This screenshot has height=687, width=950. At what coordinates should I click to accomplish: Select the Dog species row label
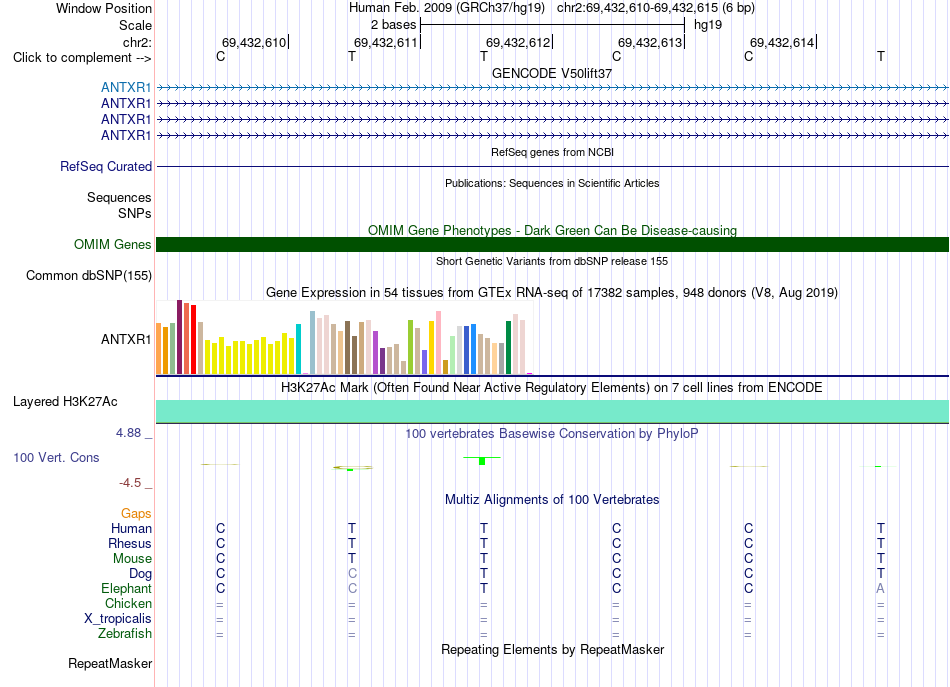click(140, 574)
